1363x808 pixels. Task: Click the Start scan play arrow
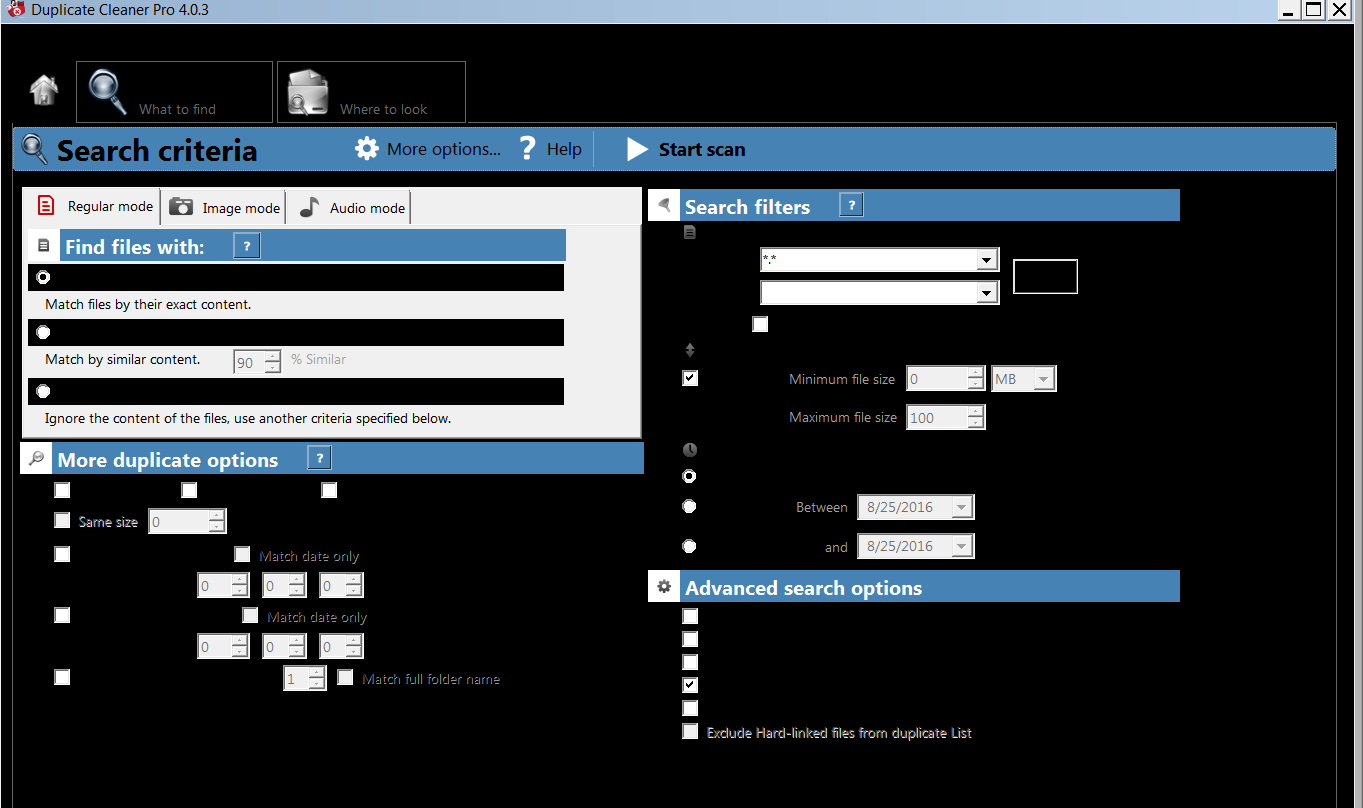pyautogui.click(x=637, y=149)
